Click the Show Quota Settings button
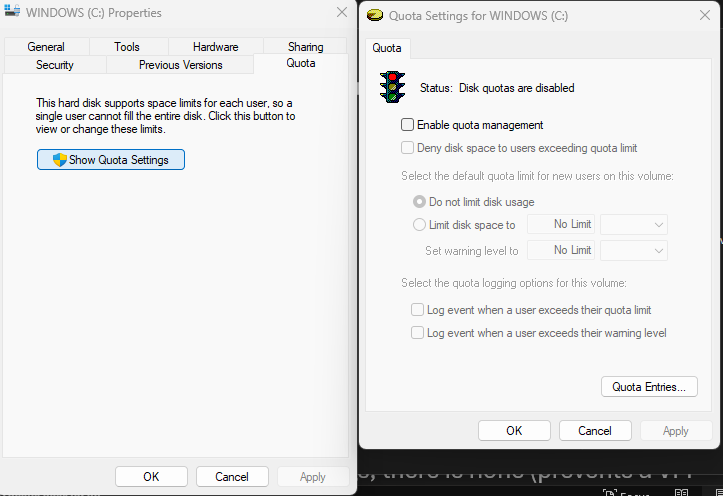The height and width of the screenshot is (496, 723). pyautogui.click(x=111, y=160)
